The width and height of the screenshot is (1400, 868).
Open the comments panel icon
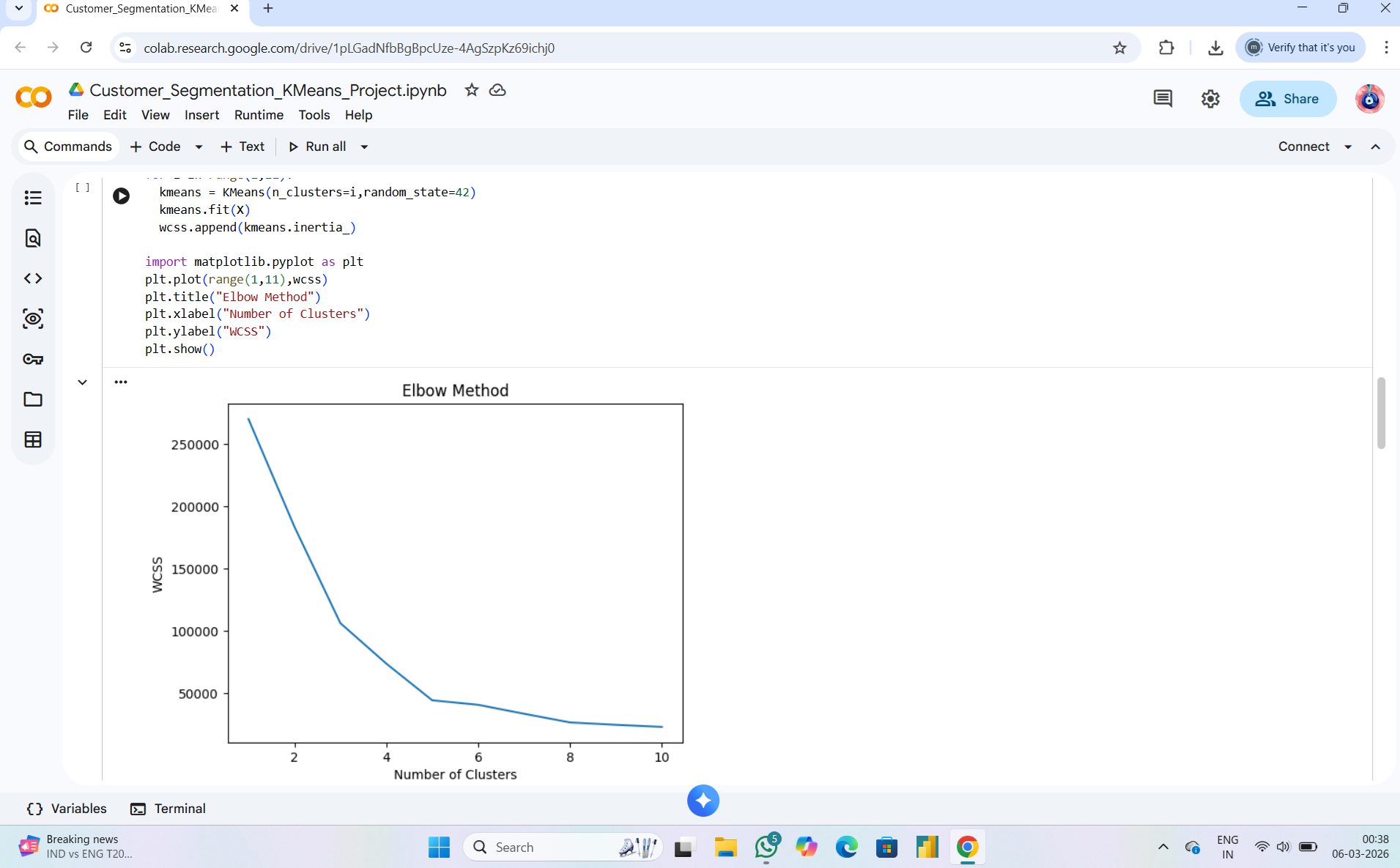(1163, 99)
